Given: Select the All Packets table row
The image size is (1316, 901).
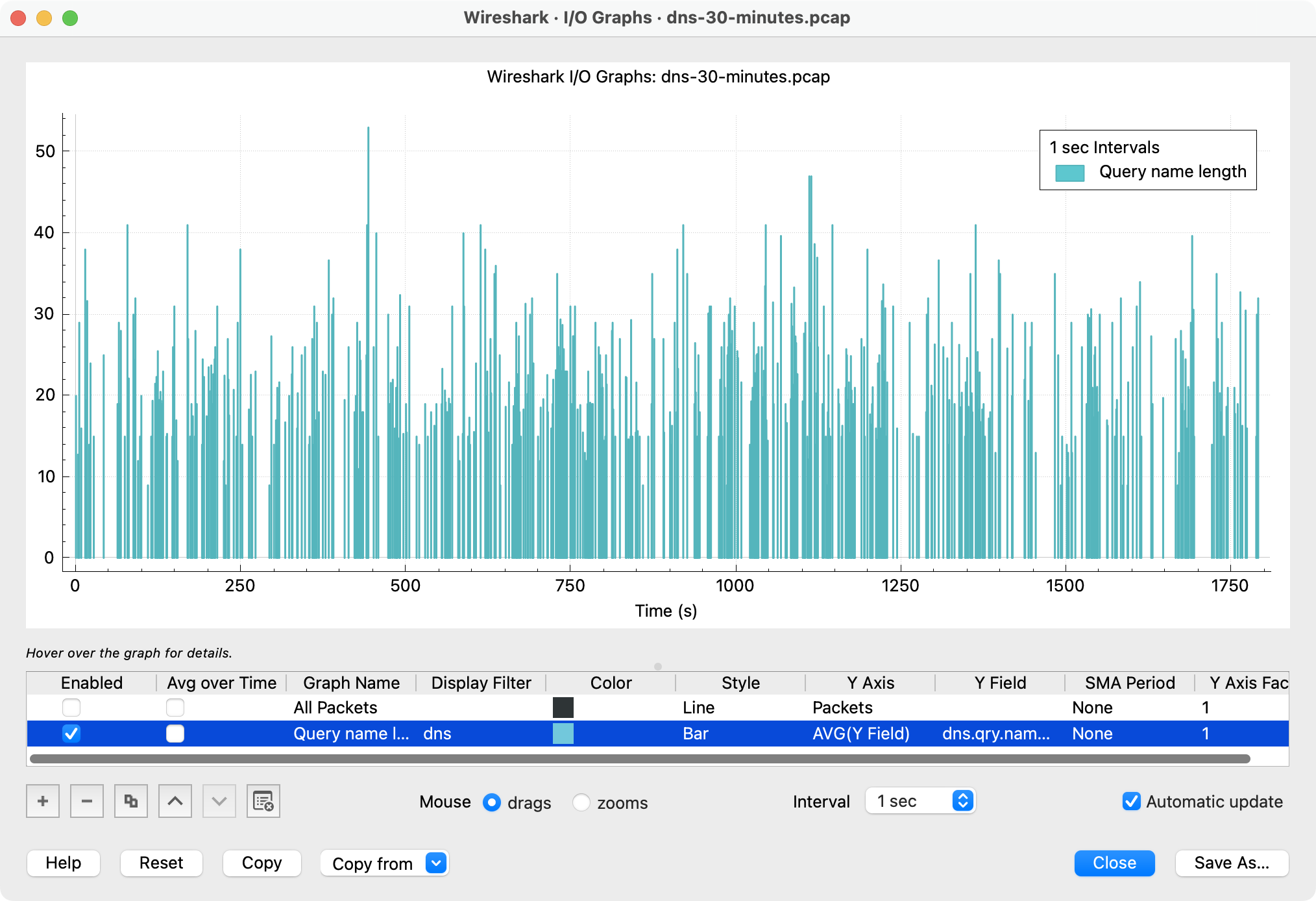Looking at the screenshot, I should [335, 708].
